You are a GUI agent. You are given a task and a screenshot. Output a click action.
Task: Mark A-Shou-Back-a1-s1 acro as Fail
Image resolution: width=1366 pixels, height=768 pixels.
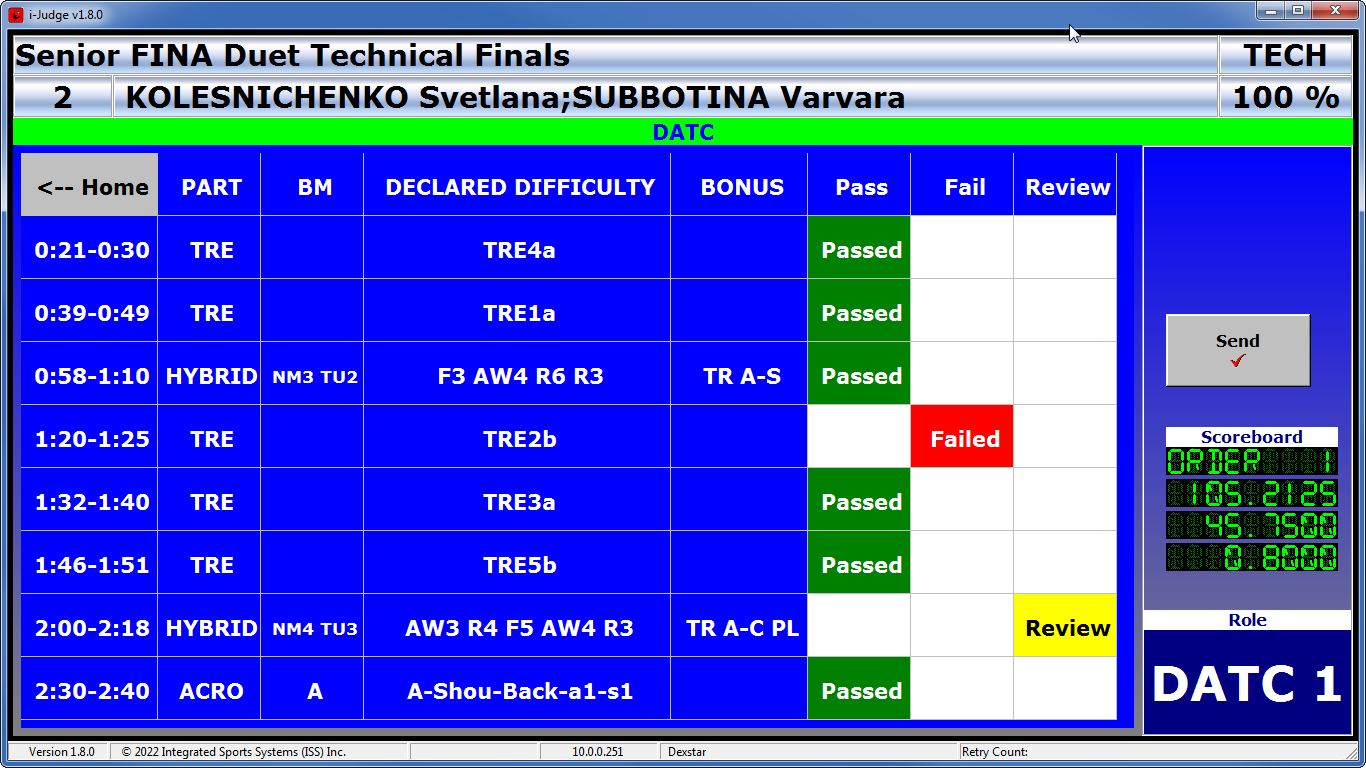(962, 691)
